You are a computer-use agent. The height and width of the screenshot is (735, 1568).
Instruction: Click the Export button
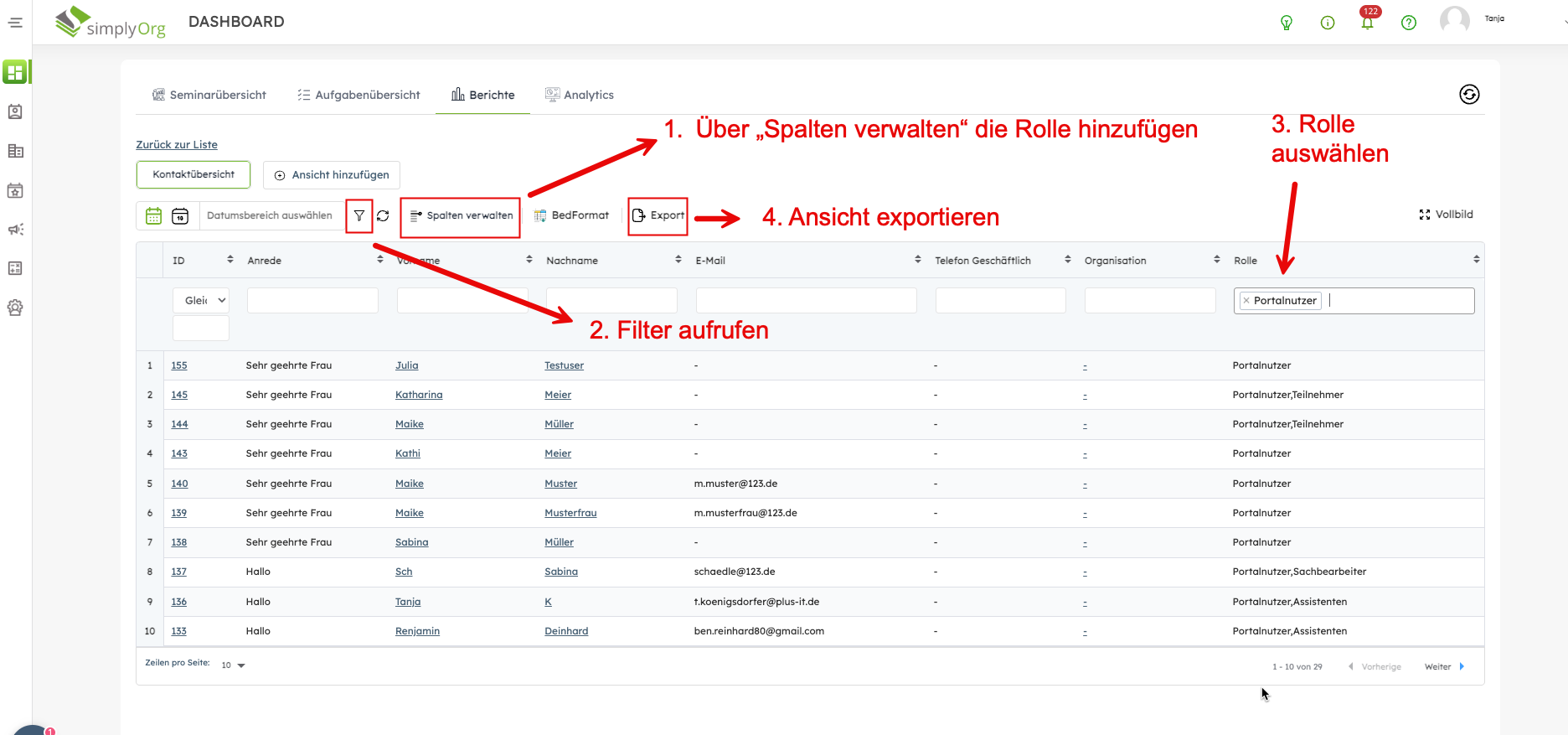658,215
